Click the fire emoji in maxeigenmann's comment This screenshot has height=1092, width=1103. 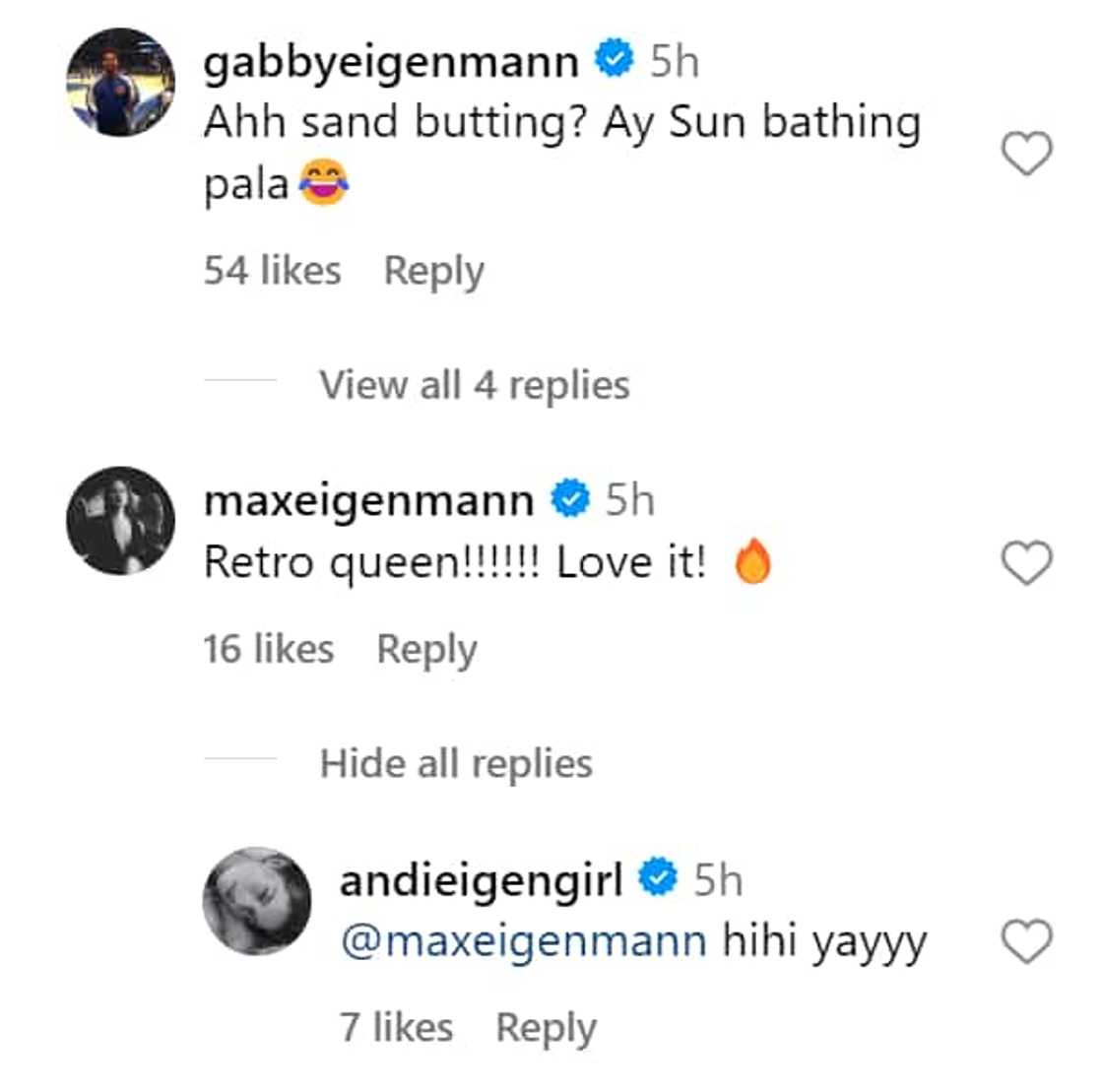752,561
